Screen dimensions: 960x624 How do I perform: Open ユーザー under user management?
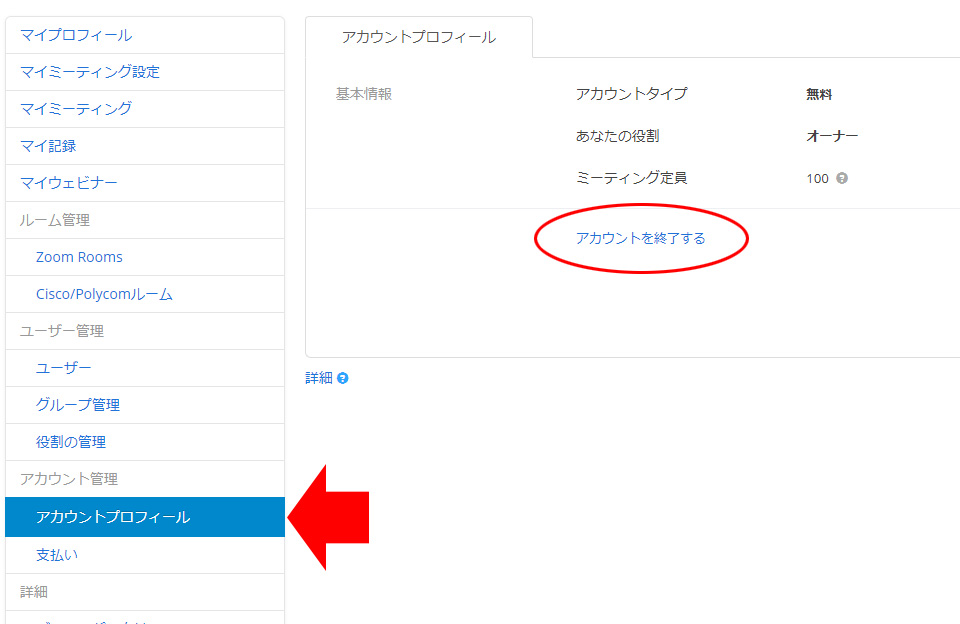64,368
